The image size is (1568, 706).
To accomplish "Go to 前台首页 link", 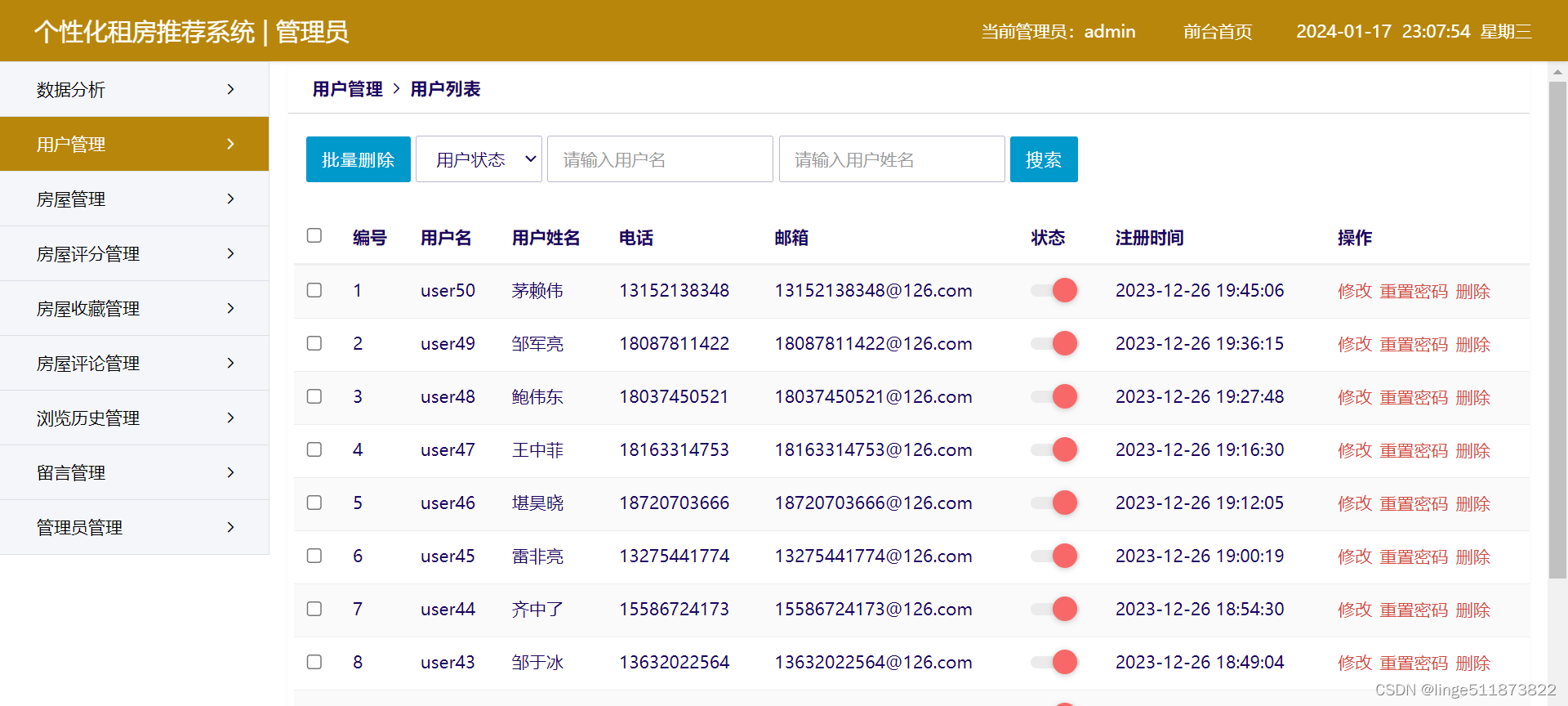I will click(1218, 32).
